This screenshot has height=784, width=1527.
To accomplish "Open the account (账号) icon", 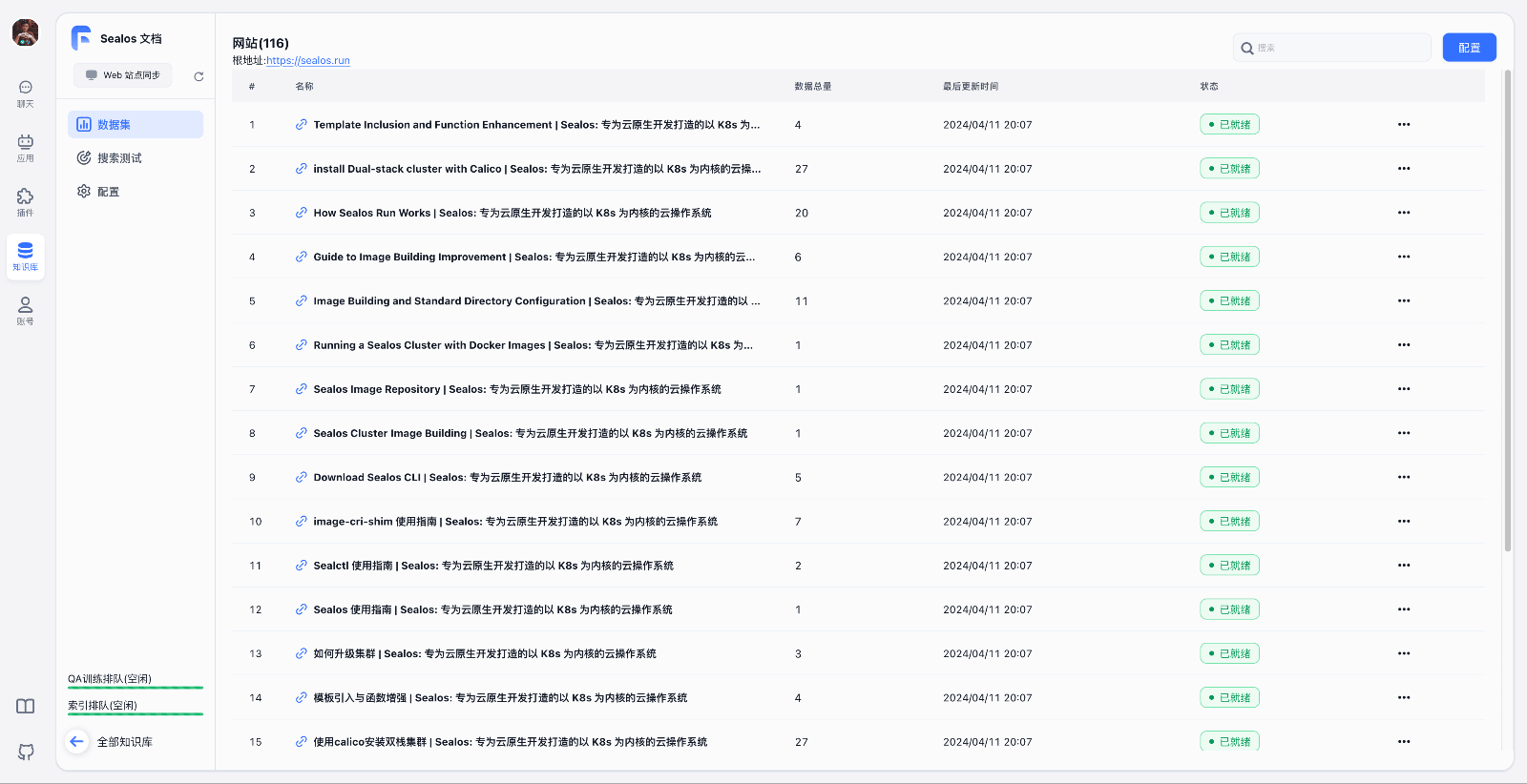I will click(25, 310).
